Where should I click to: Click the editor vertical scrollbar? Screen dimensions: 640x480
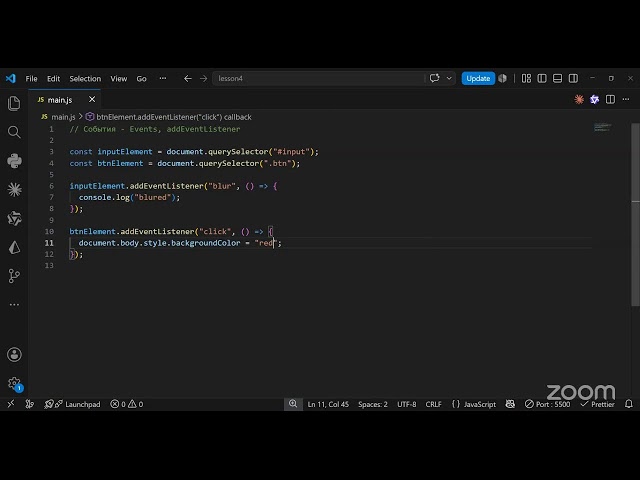tap(636, 214)
